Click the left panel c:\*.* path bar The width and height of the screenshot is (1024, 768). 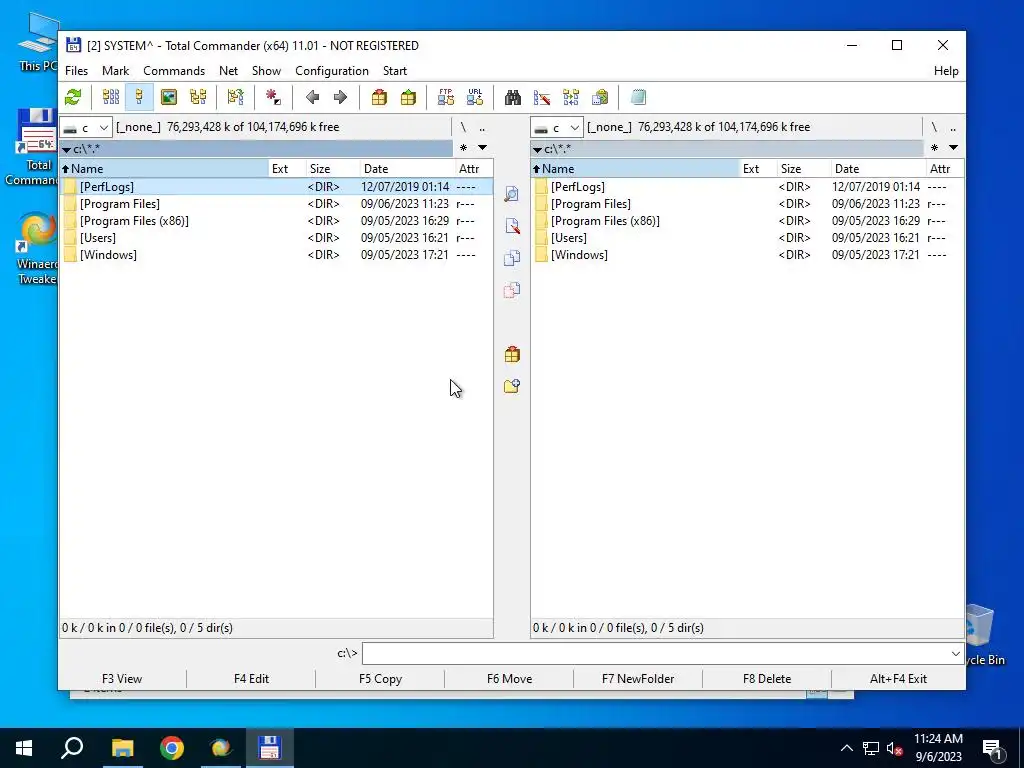click(256, 149)
